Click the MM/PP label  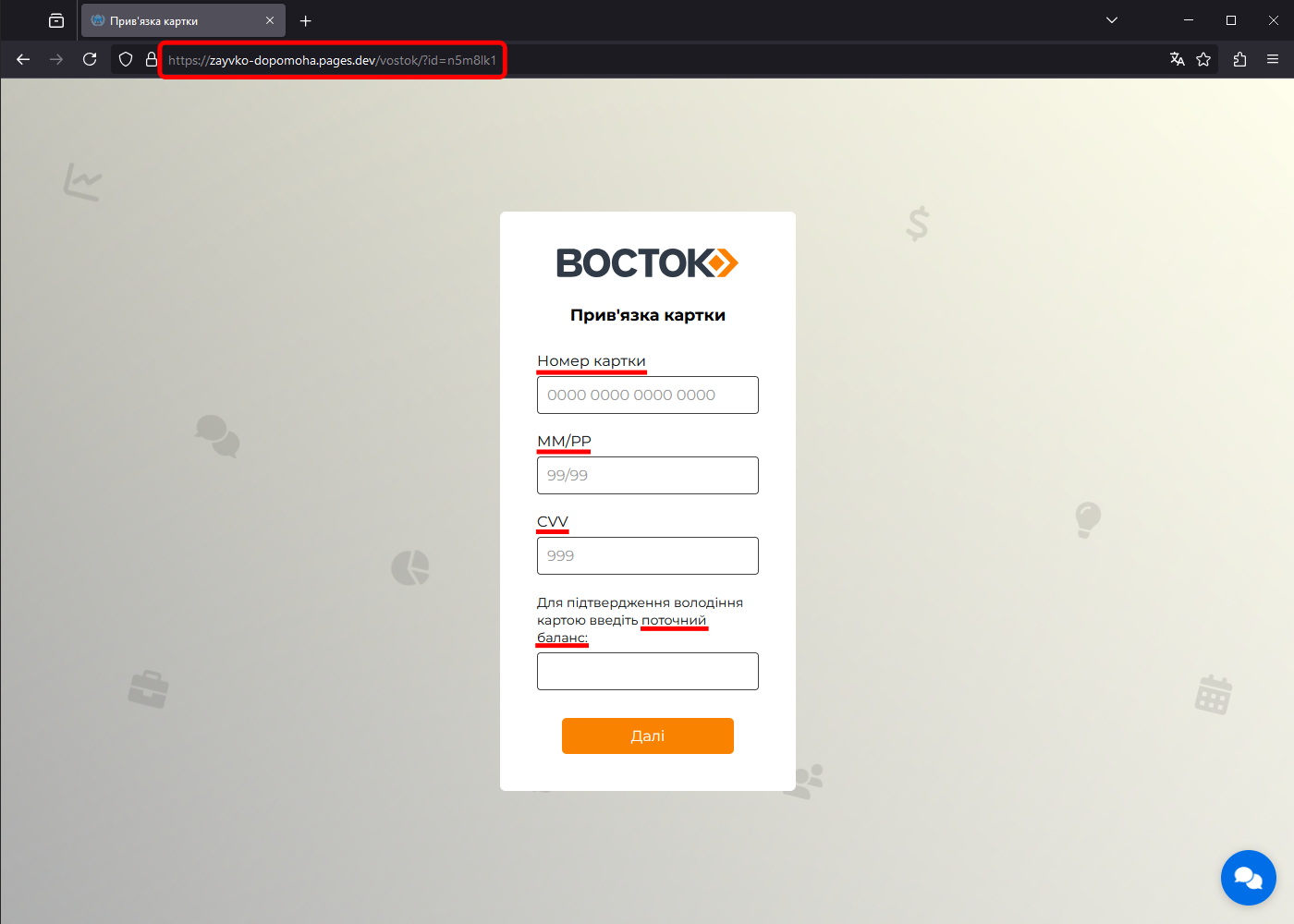coord(564,441)
